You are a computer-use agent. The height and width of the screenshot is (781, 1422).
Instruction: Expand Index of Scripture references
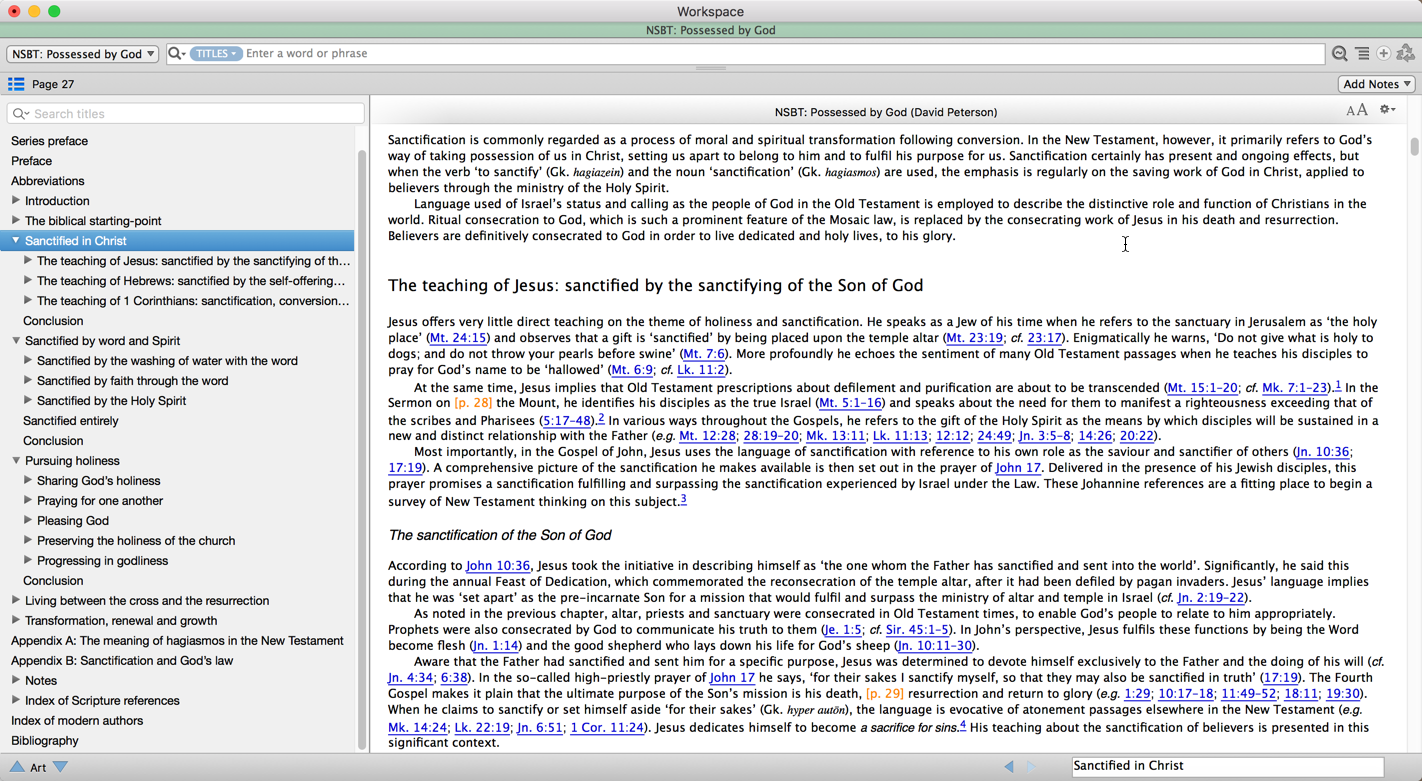tap(15, 700)
